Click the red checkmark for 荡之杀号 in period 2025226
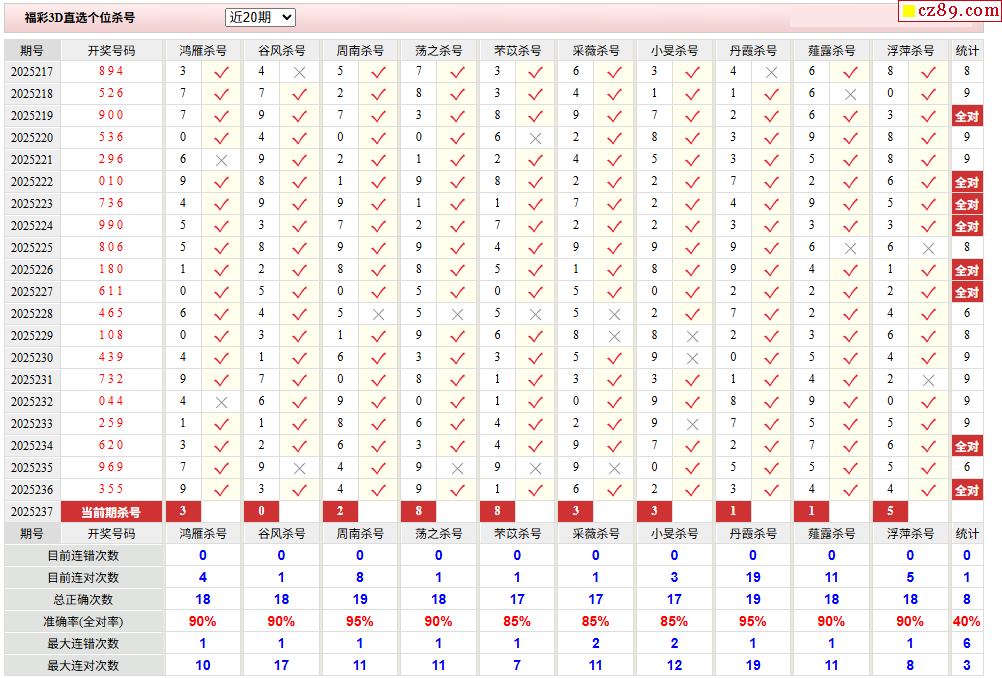 point(457,270)
